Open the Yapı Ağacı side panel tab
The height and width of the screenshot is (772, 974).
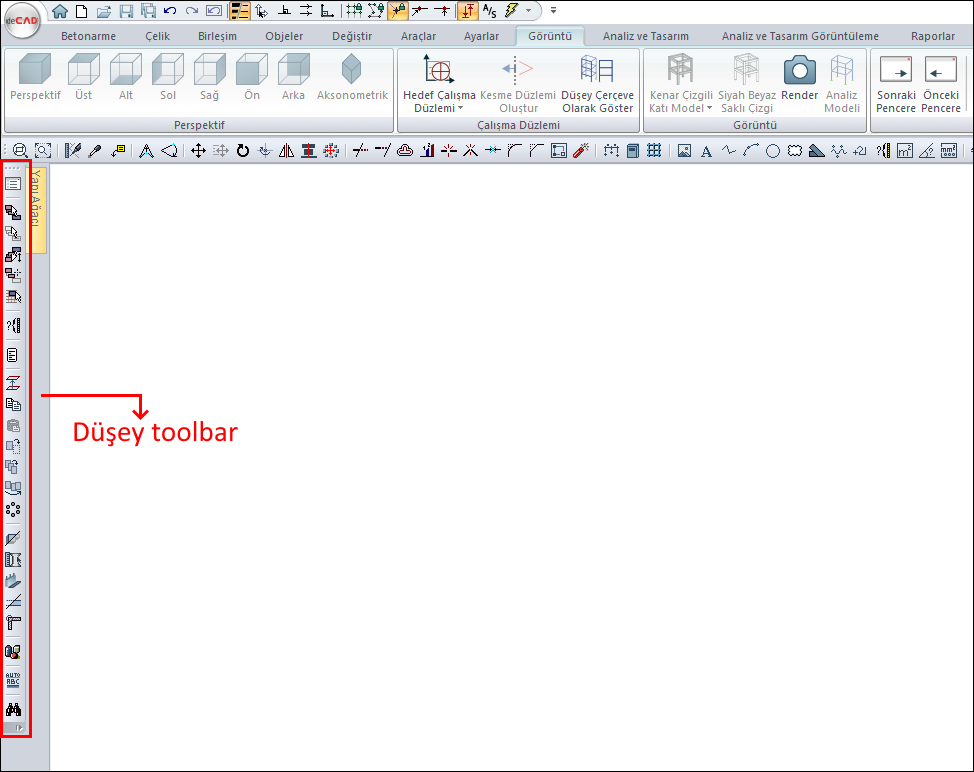tap(39, 210)
